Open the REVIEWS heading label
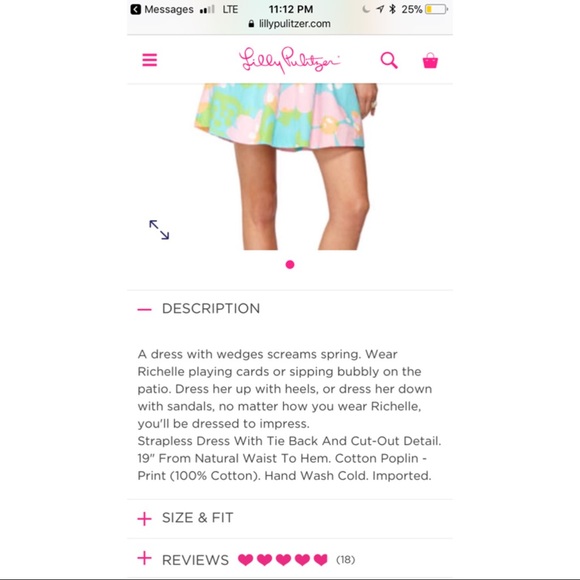 coord(195,560)
